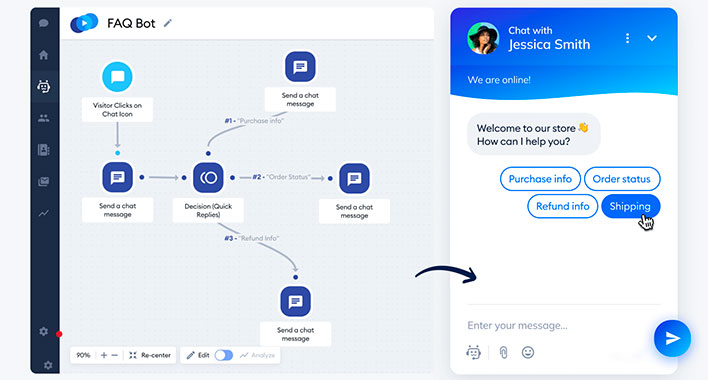
Task: Attach a file with paperclip icon
Action: click(x=503, y=352)
